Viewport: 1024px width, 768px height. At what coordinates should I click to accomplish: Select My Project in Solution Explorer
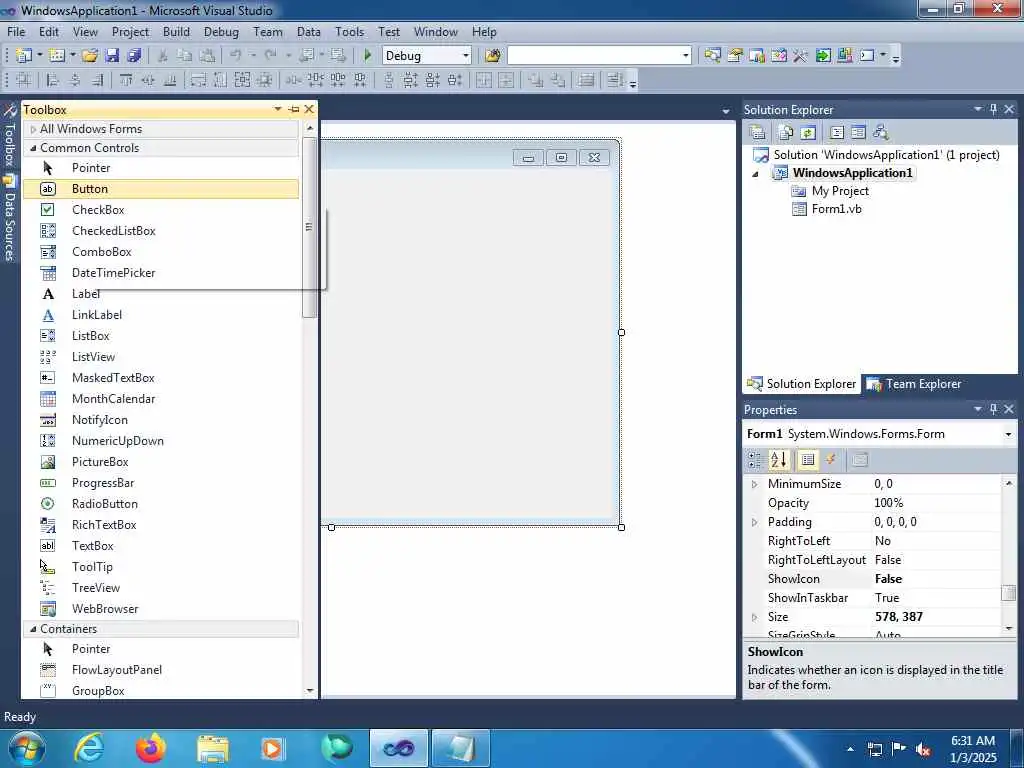click(840, 191)
